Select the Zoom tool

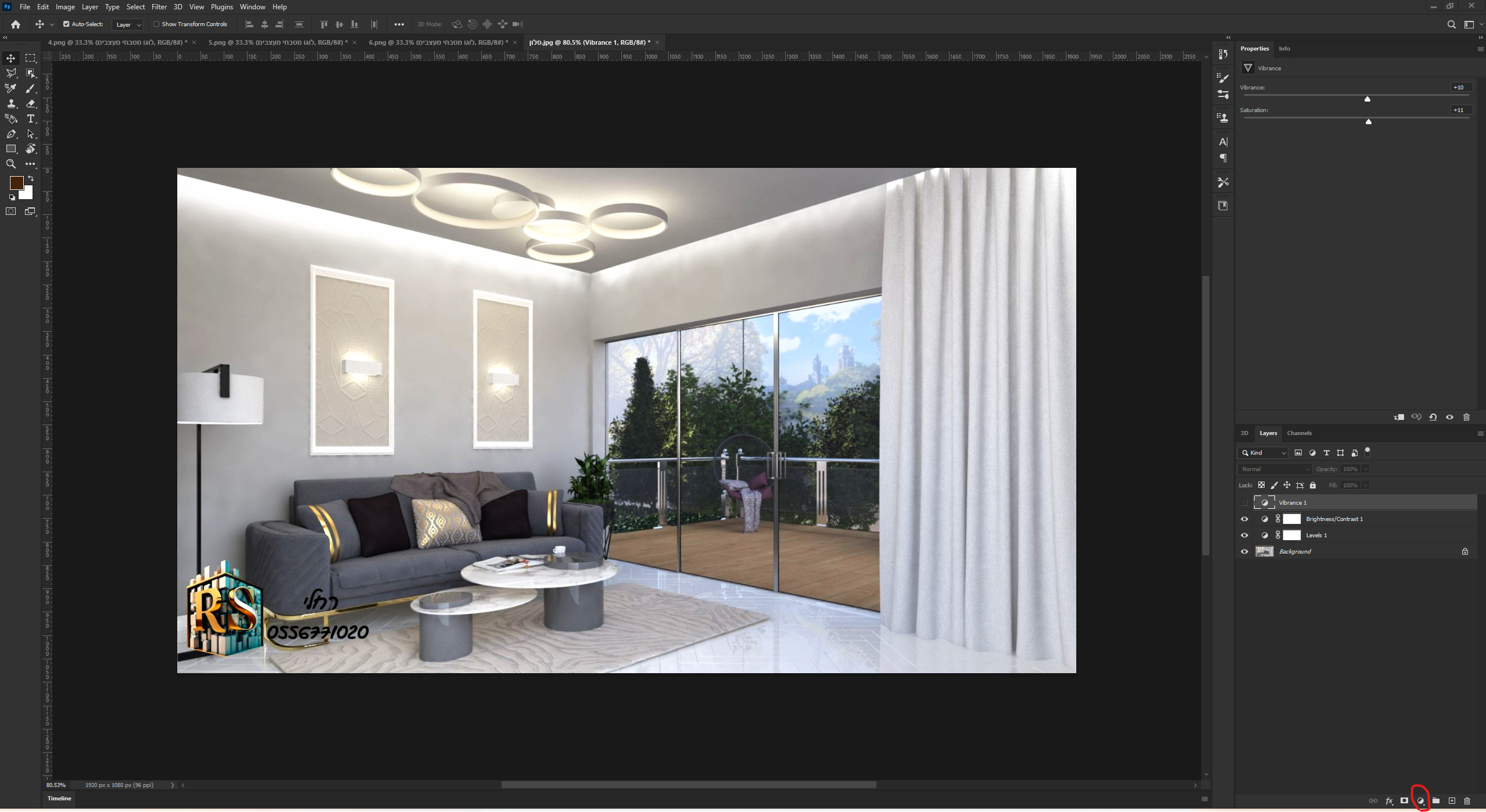[11, 164]
